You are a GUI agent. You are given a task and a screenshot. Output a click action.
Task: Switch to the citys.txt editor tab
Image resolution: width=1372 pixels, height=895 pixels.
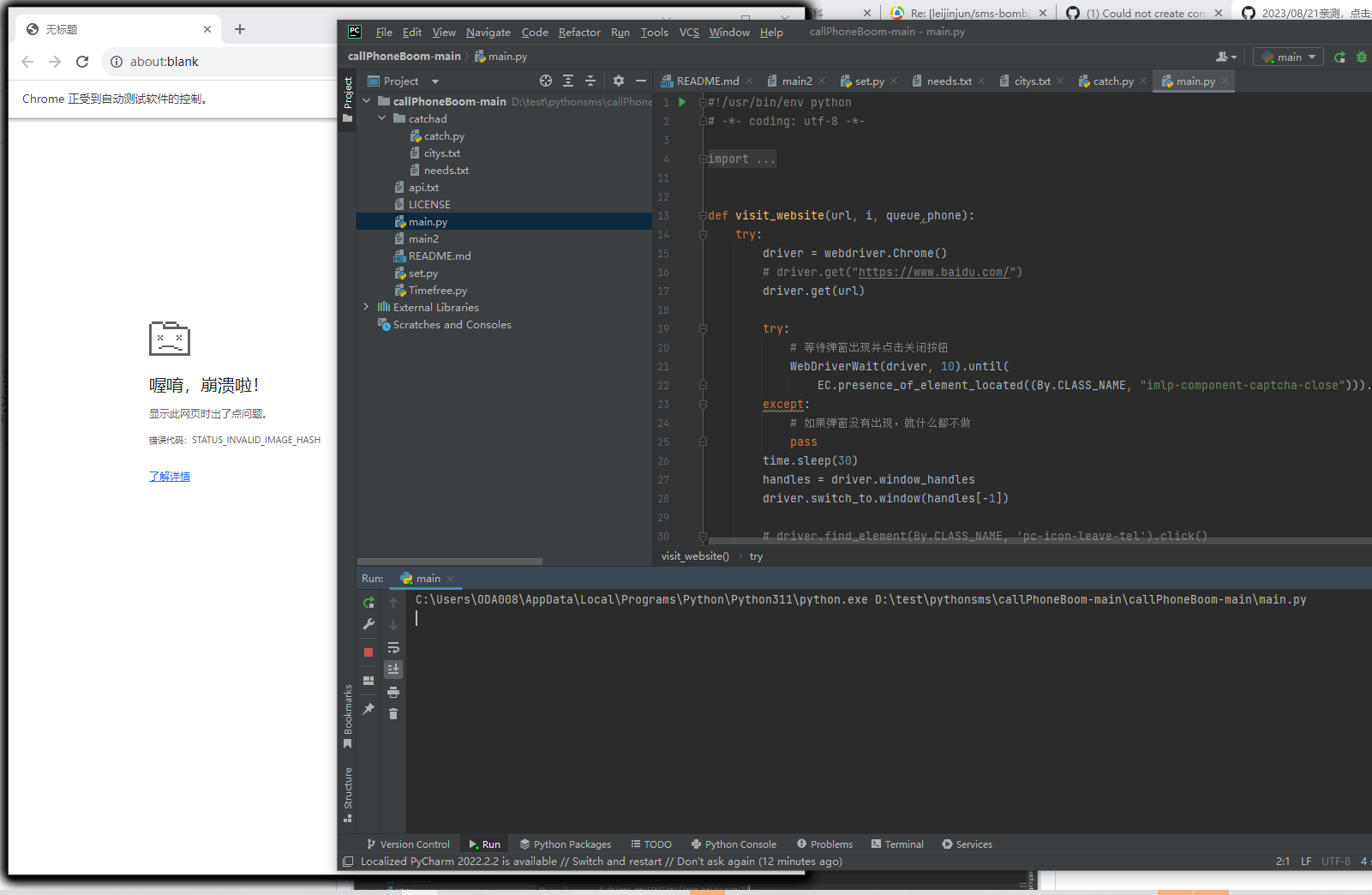1031,81
